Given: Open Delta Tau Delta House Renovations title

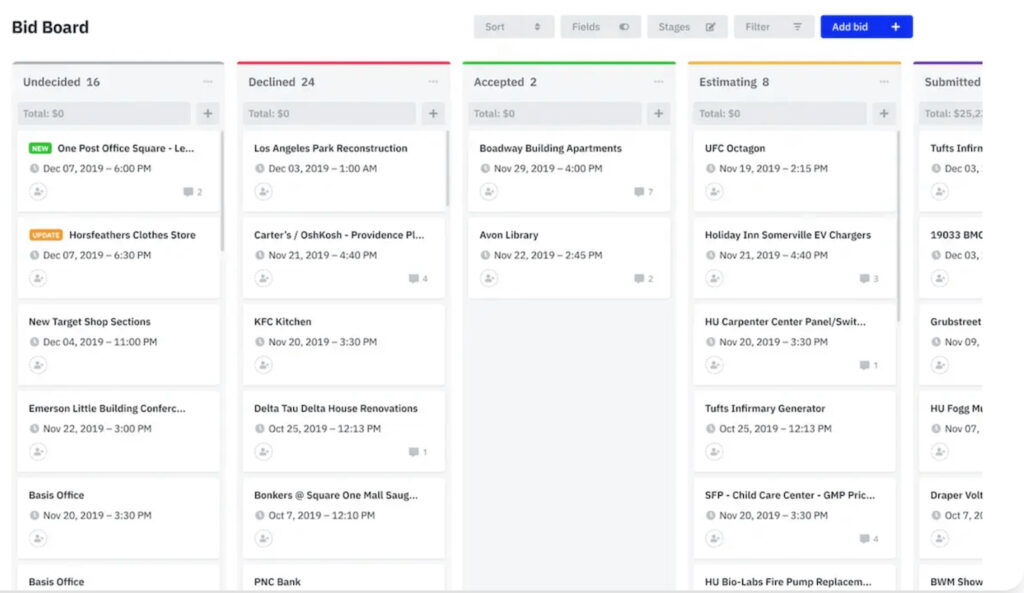Looking at the screenshot, I should [336, 409].
